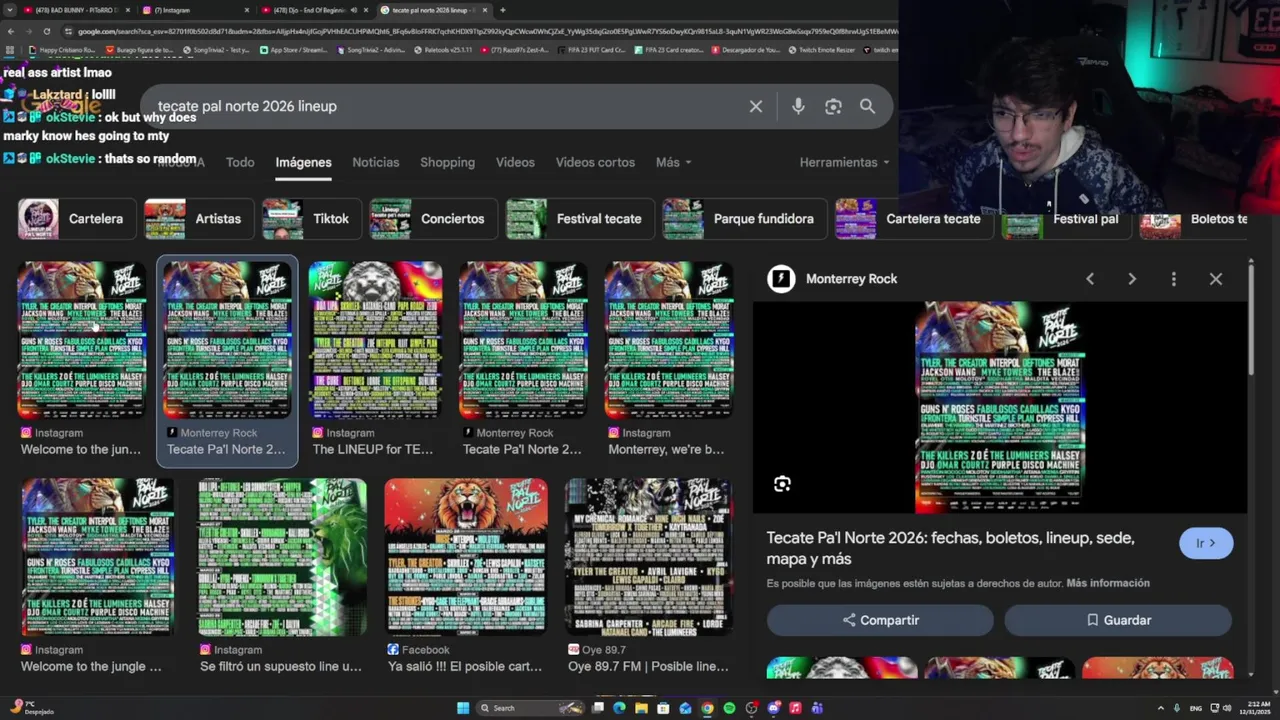Image resolution: width=1280 pixels, height=720 pixels.
Task: Switch to the Shopping search tab
Action: pyautogui.click(x=447, y=162)
